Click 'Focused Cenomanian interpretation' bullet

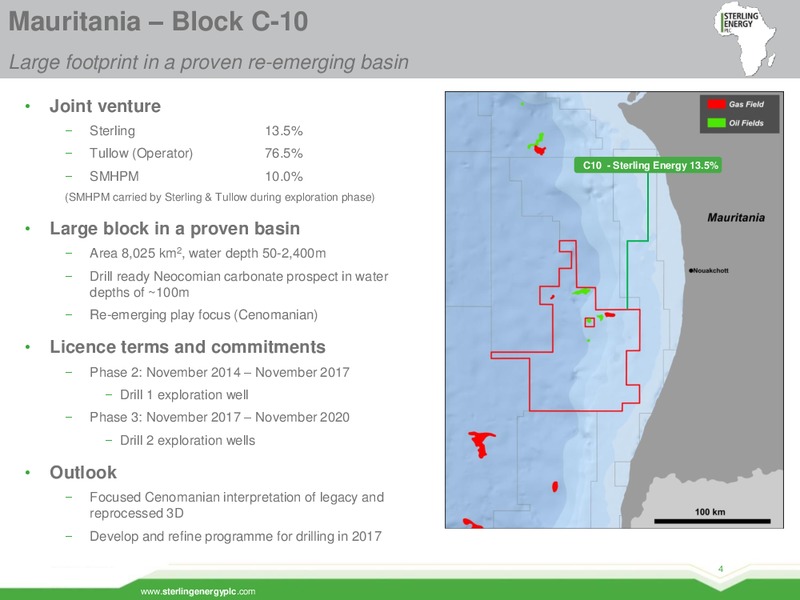click(237, 505)
